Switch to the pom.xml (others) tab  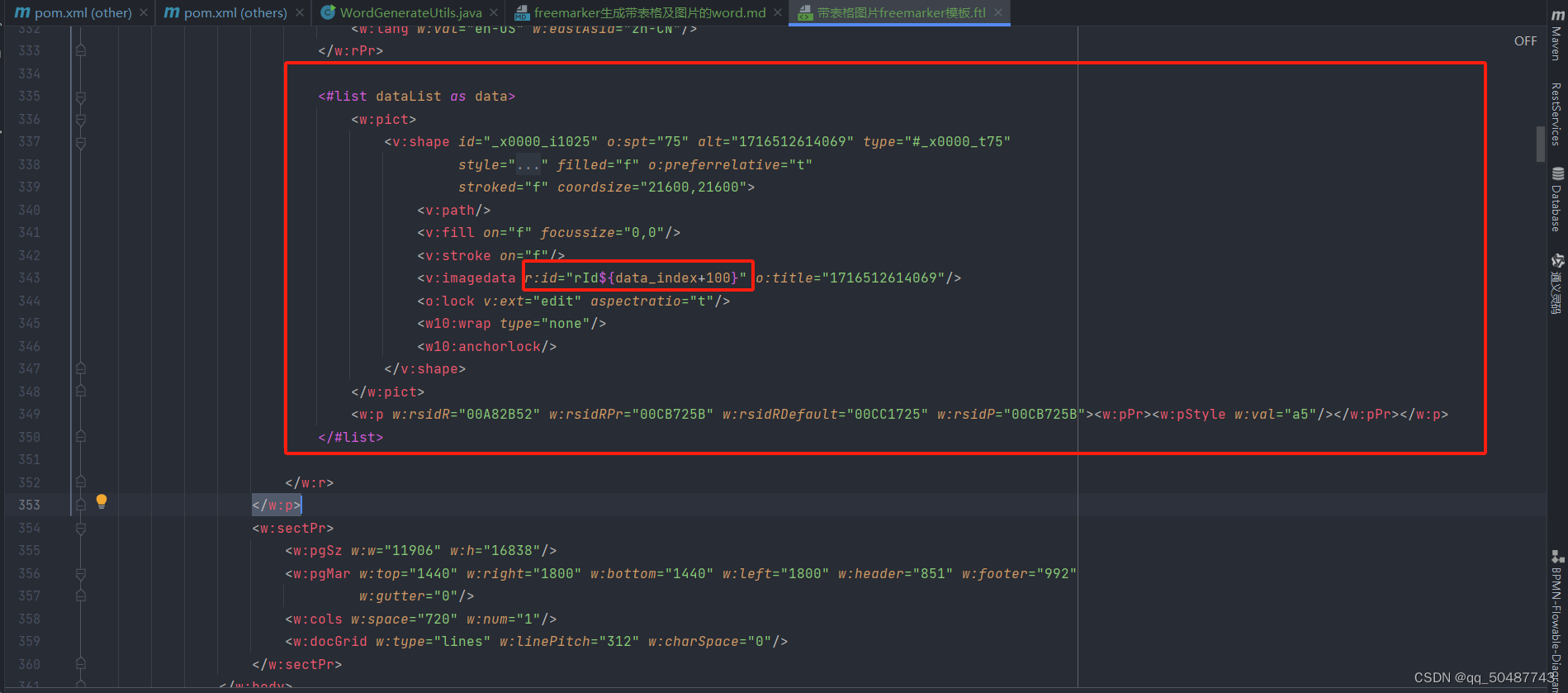pos(235,12)
